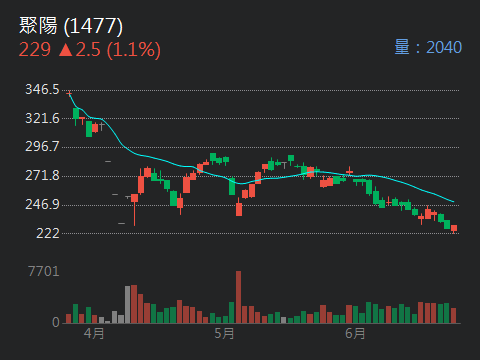The height and width of the screenshot is (360, 480).
Task: Click the tall gray volume bar in April
Action: tap(127, 304)
